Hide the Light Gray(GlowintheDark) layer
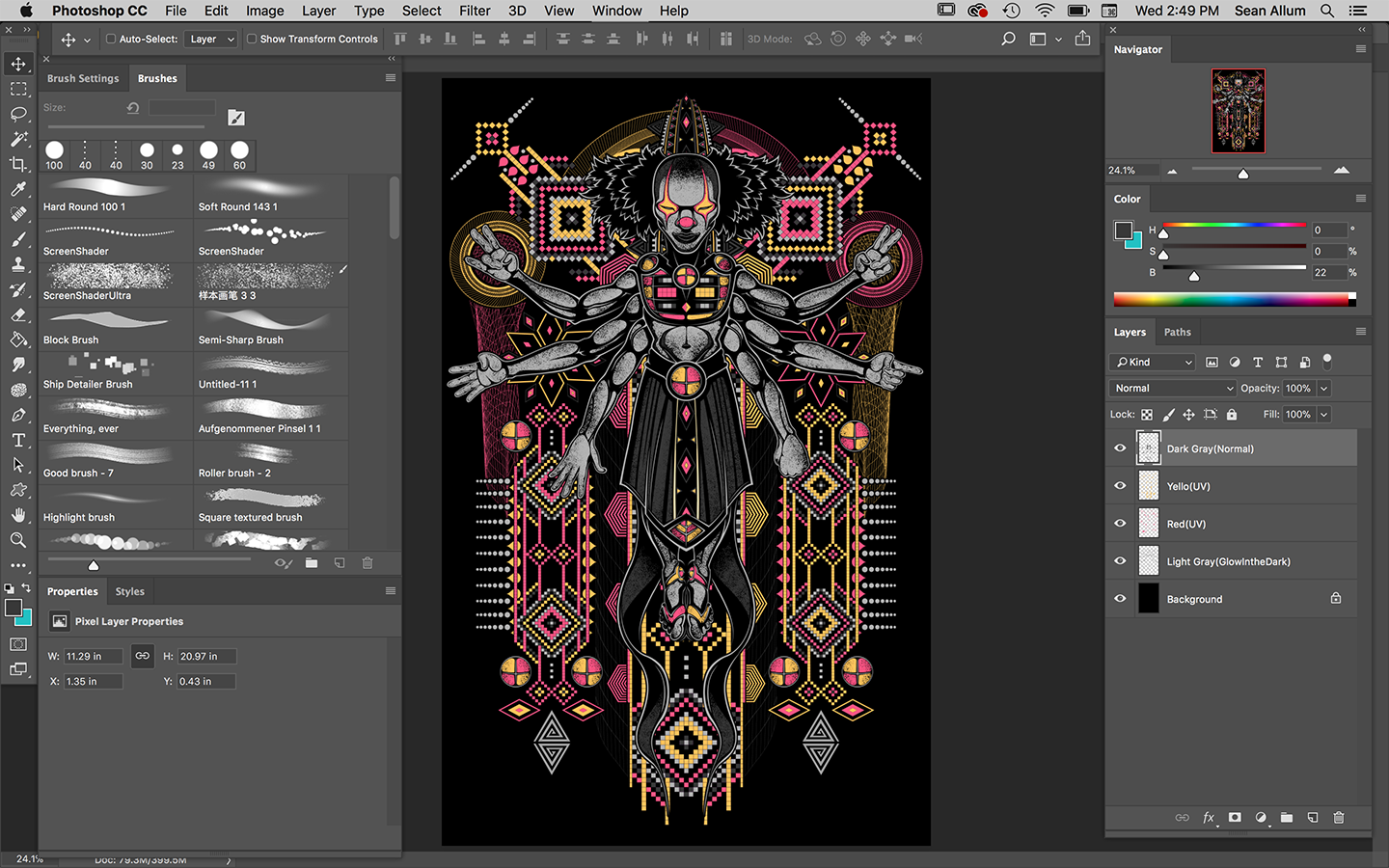1389x868 pixels. pos(1120,561)
